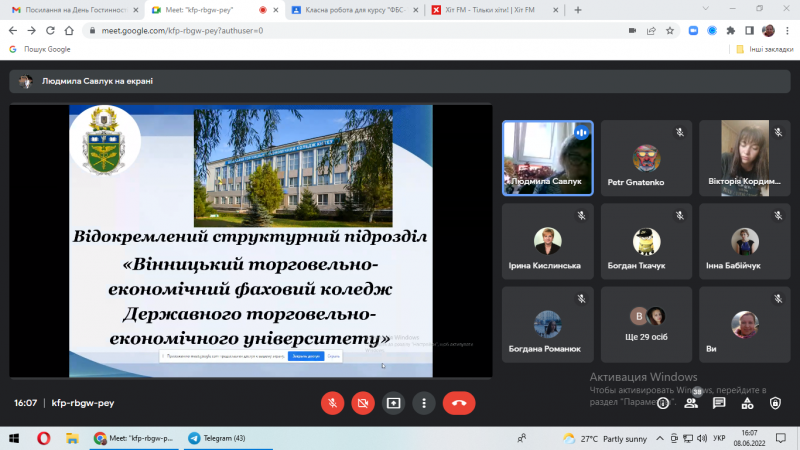Viewport: 800px width, 450px height.
Task: Open the in-call chat panel
Action: [719, 403]
